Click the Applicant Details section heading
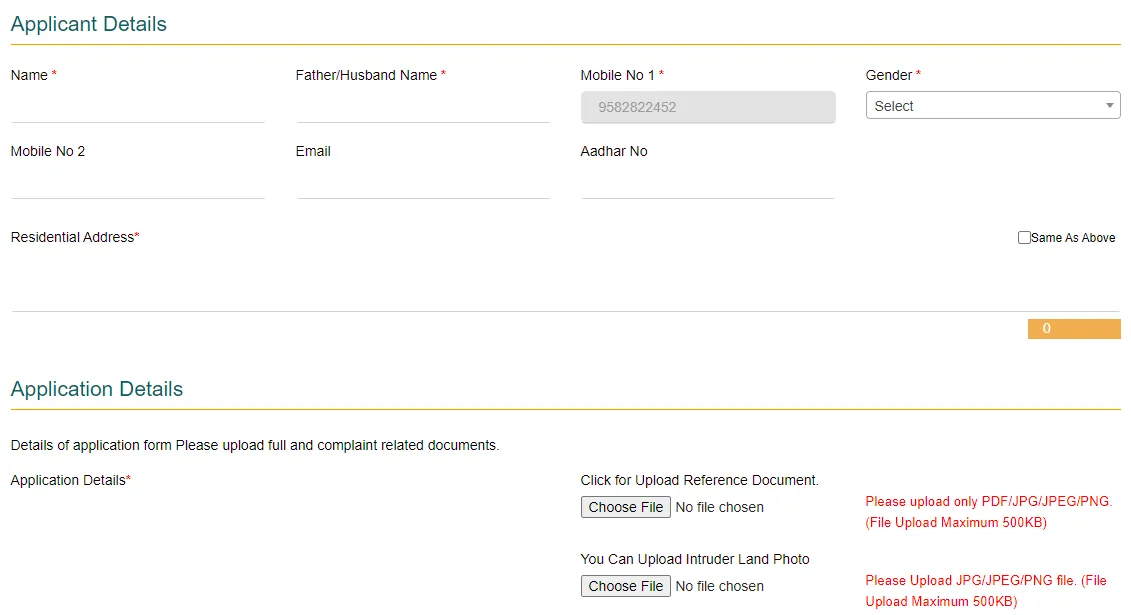The image size is (1131, 615). pos(88,24)
